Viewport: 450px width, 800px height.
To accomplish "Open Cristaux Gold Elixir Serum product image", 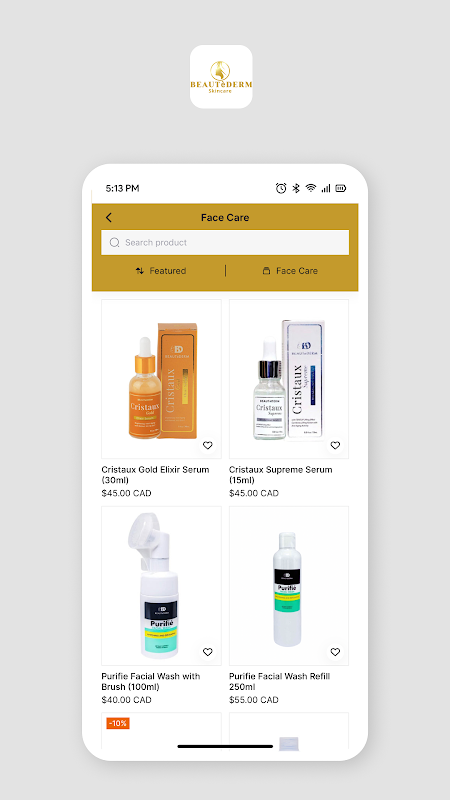I will click(x=161, y=379).
